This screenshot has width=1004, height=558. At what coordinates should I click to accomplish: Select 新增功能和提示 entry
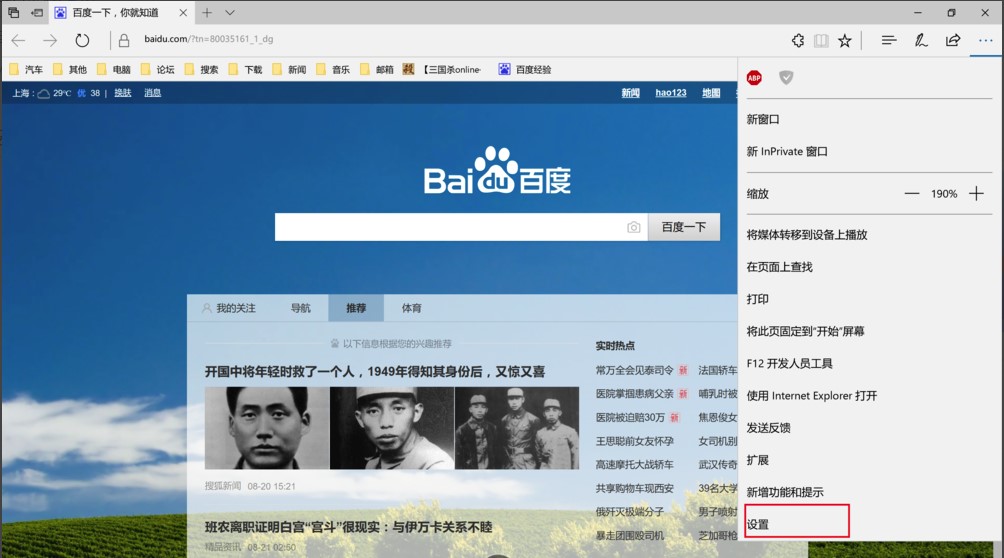pos(785,492)
